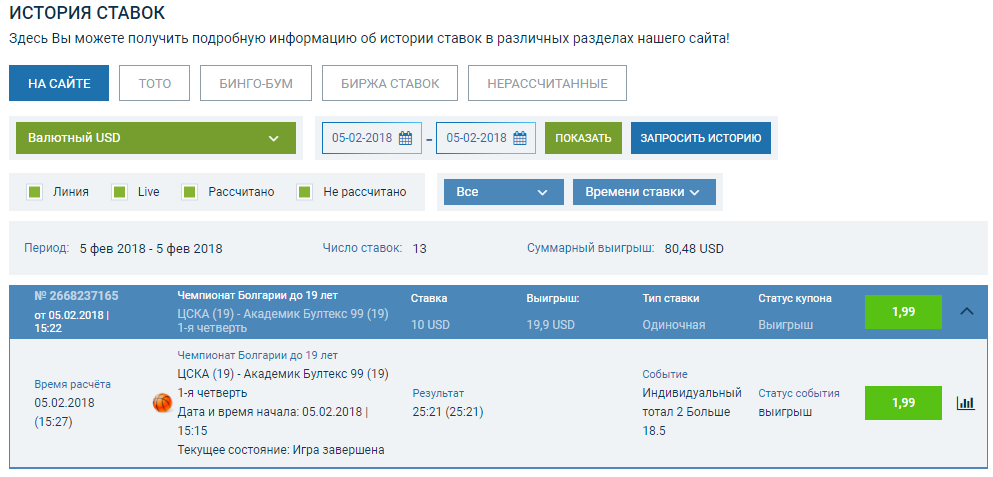Click Текущее состояние: Игра завершена text

(x=281, y=450)
